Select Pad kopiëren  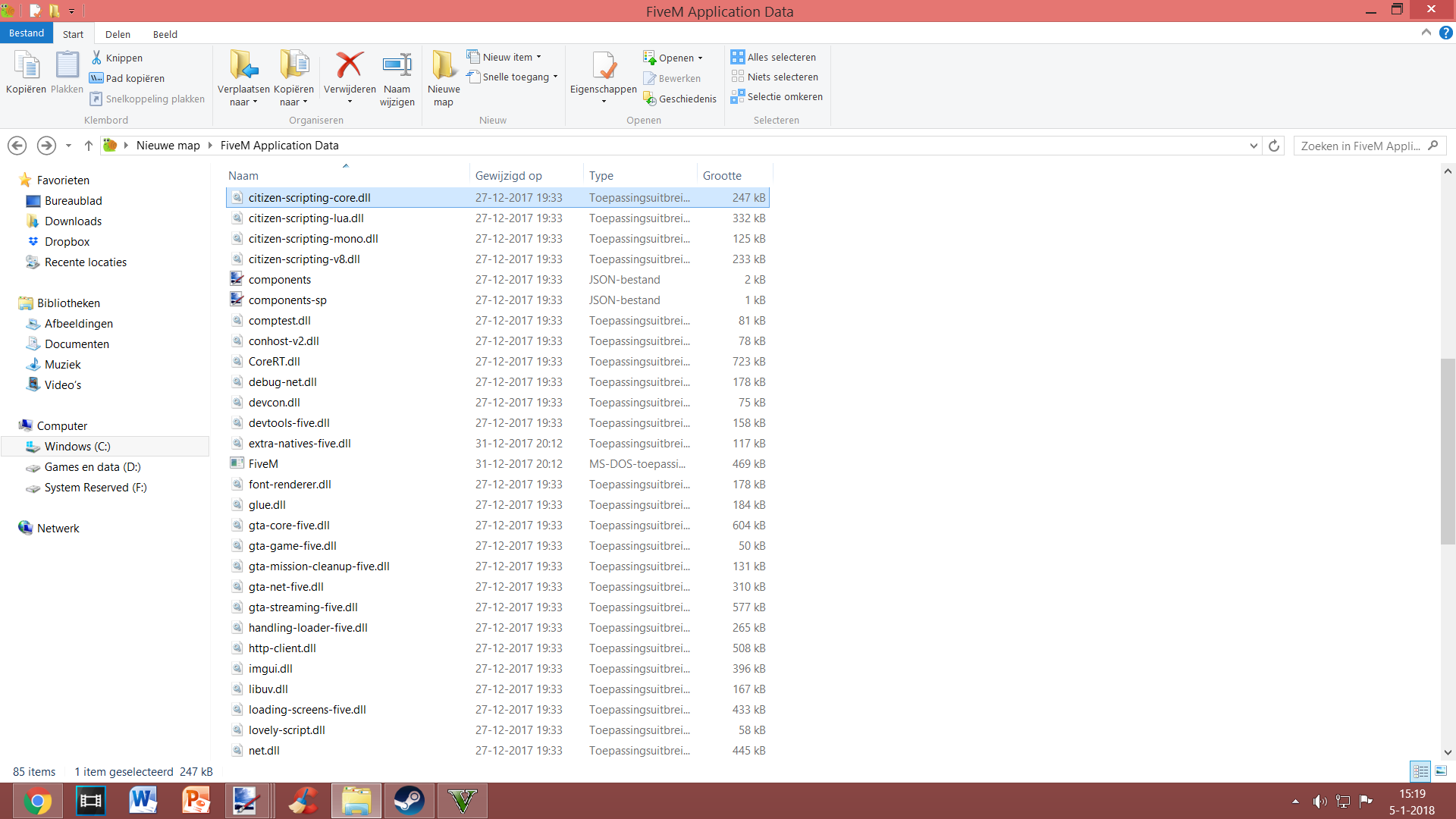(127, 78)
